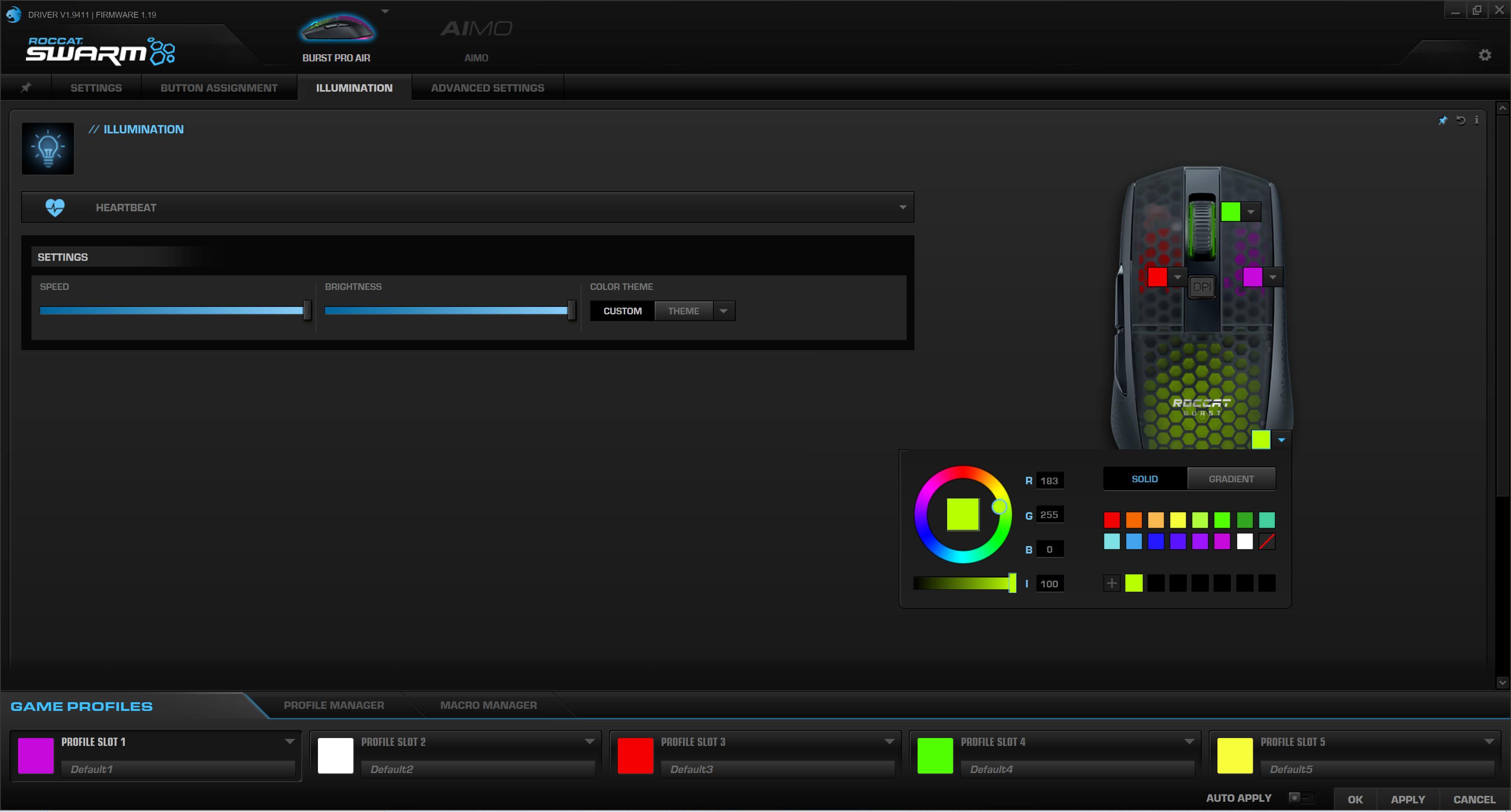Click the info icon in illumination panel
Screen dimensions: 1511x812
[1476, 120]
